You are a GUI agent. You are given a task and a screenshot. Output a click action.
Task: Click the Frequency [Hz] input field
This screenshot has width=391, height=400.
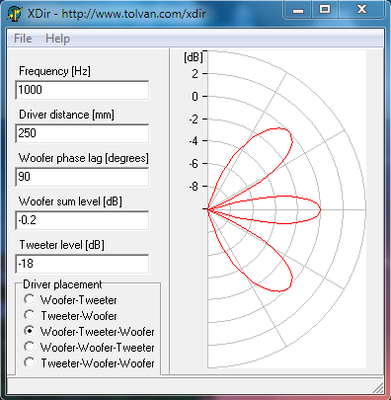point(82,90)
